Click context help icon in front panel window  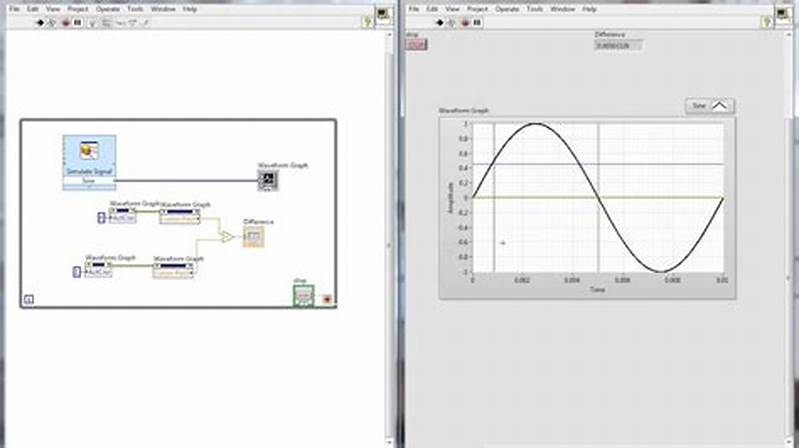[x=766, y=21]
